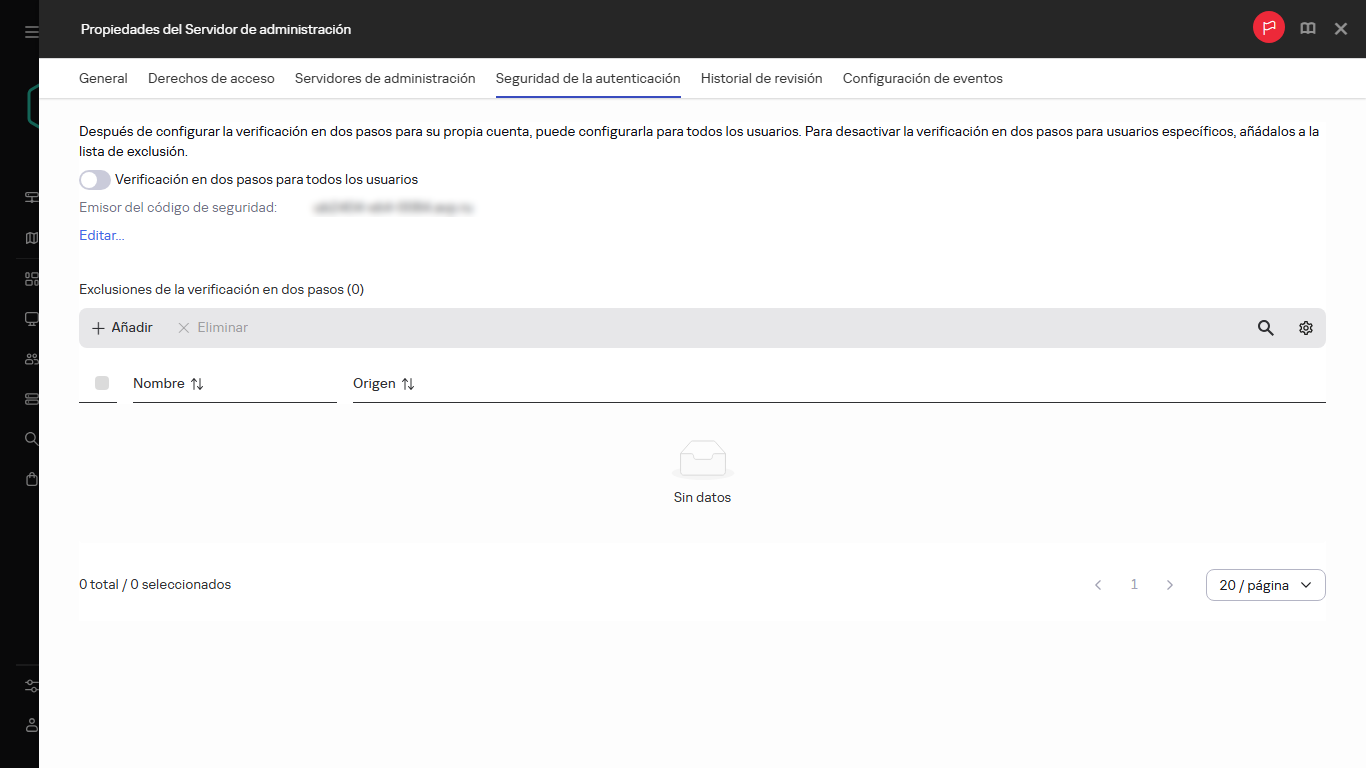Open the Configuración de eventos tab
Image resolution: width=1366 pixels, height=768 pixels.
point(922,78)
